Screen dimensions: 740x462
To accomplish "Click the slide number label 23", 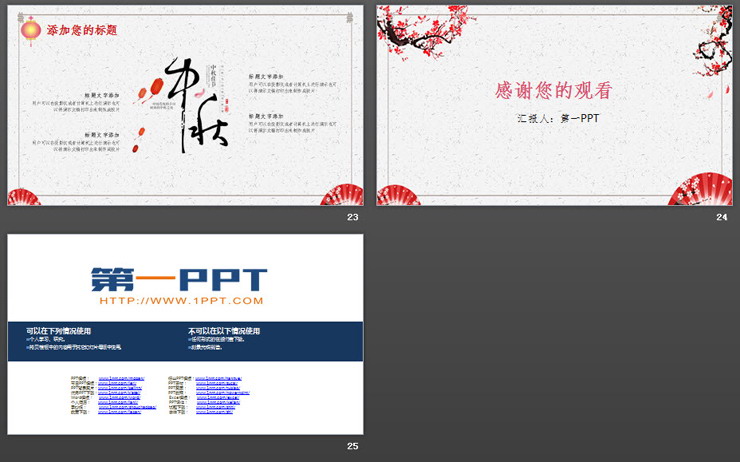I will (353, 217).
